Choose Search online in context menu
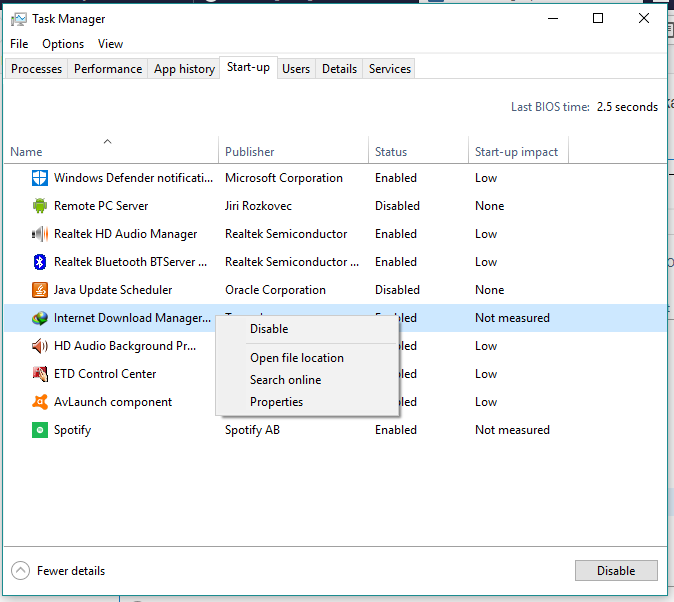This screenshot has width=674, height=602. [285, 380]
